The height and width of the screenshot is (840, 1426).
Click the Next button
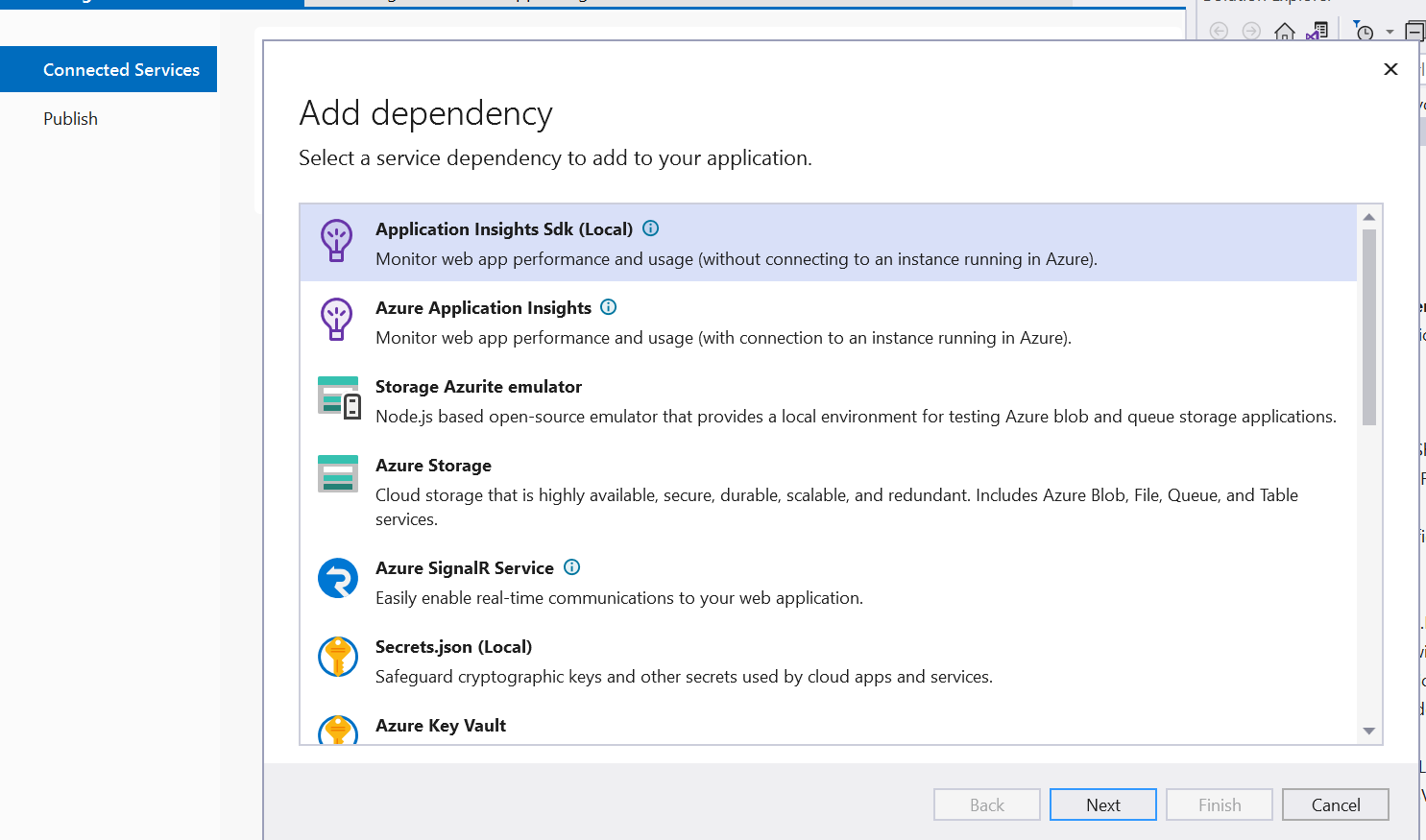(x=1103, y=804)
